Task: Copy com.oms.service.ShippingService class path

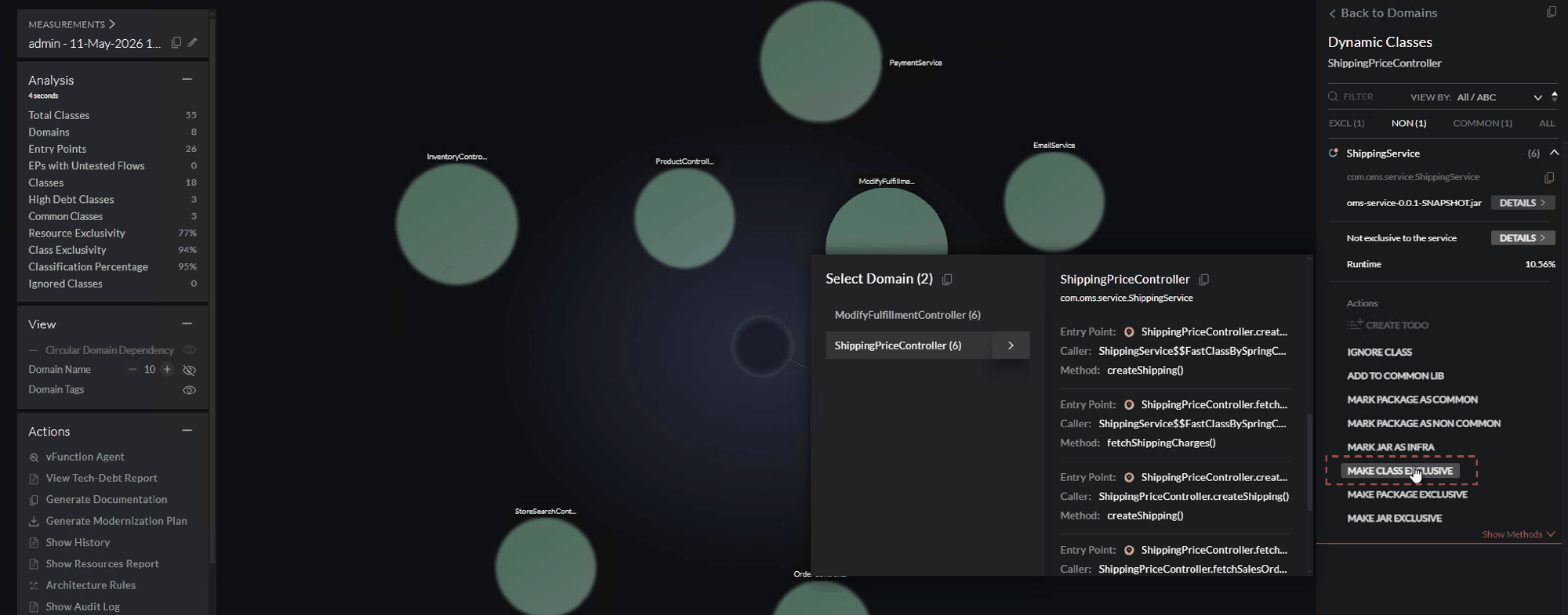Action: (x=1549, y=178)
